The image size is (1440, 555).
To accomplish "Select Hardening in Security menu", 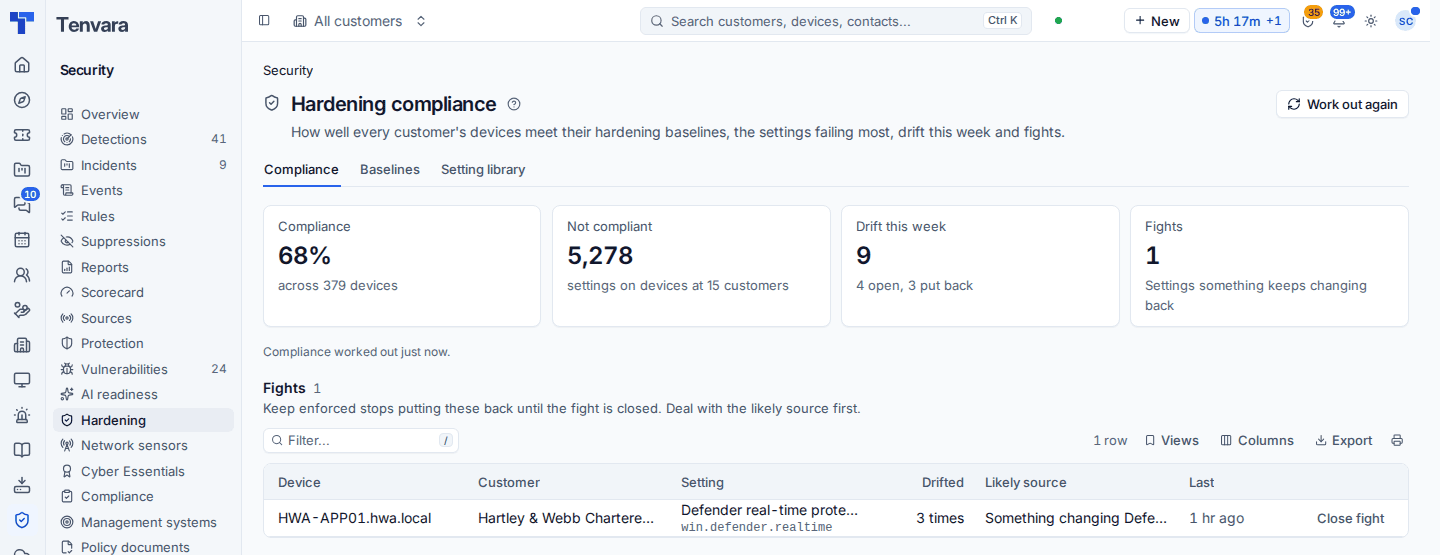I will [143, 420].
